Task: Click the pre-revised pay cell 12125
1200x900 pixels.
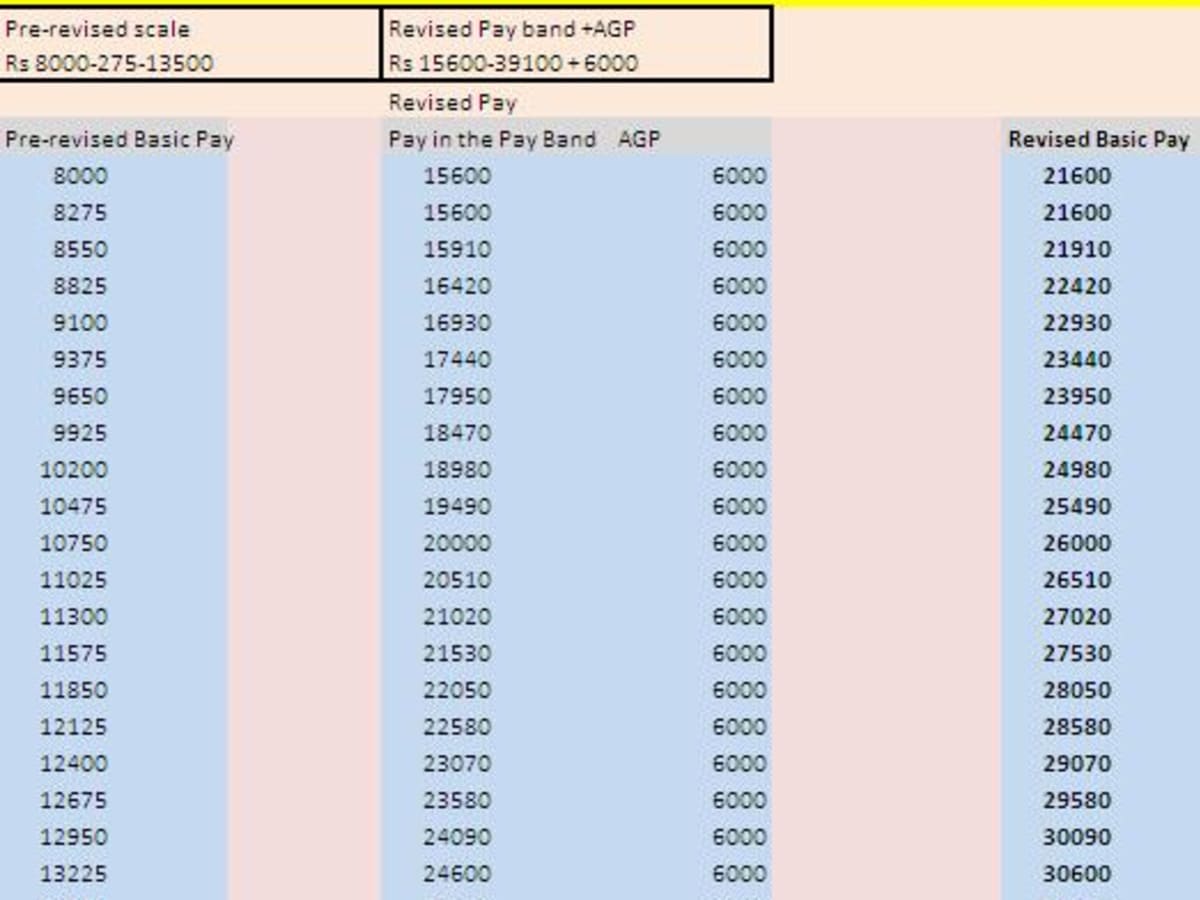Action: click(74, 727)
